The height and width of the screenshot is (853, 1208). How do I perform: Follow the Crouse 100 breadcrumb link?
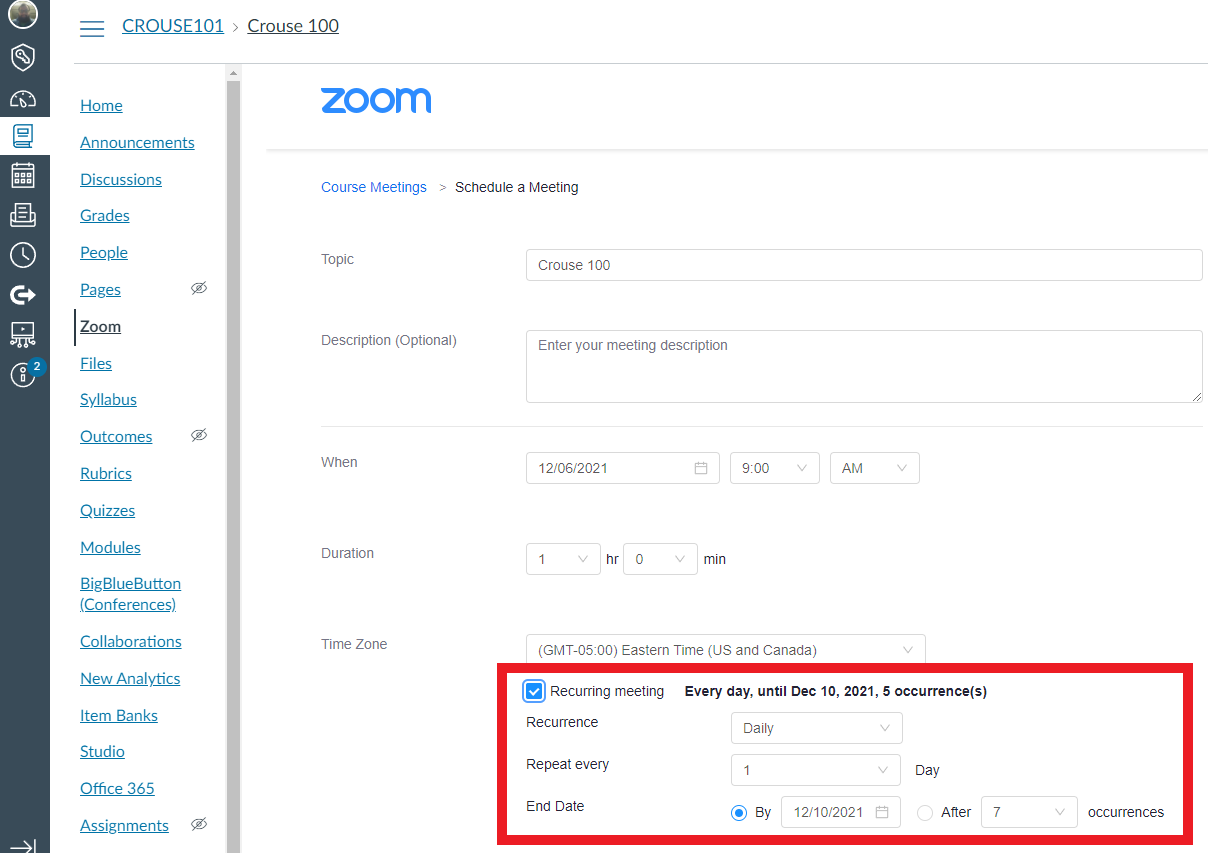[x=293, y=26]
